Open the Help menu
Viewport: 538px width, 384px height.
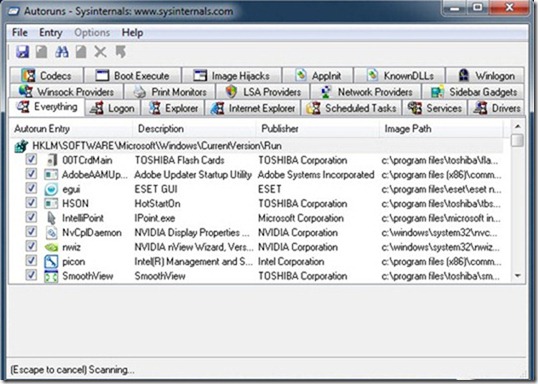click(x=132, y=33)
